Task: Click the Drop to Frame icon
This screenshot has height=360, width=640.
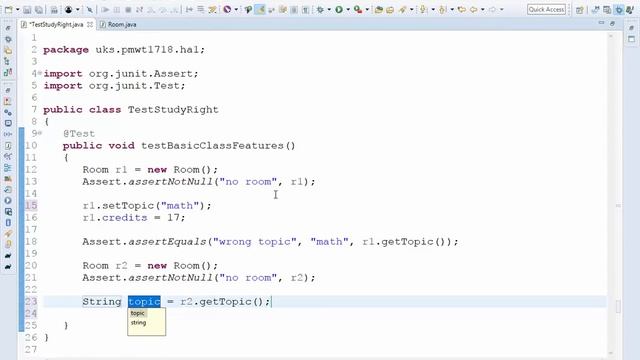Action: [x=201, y=9]
